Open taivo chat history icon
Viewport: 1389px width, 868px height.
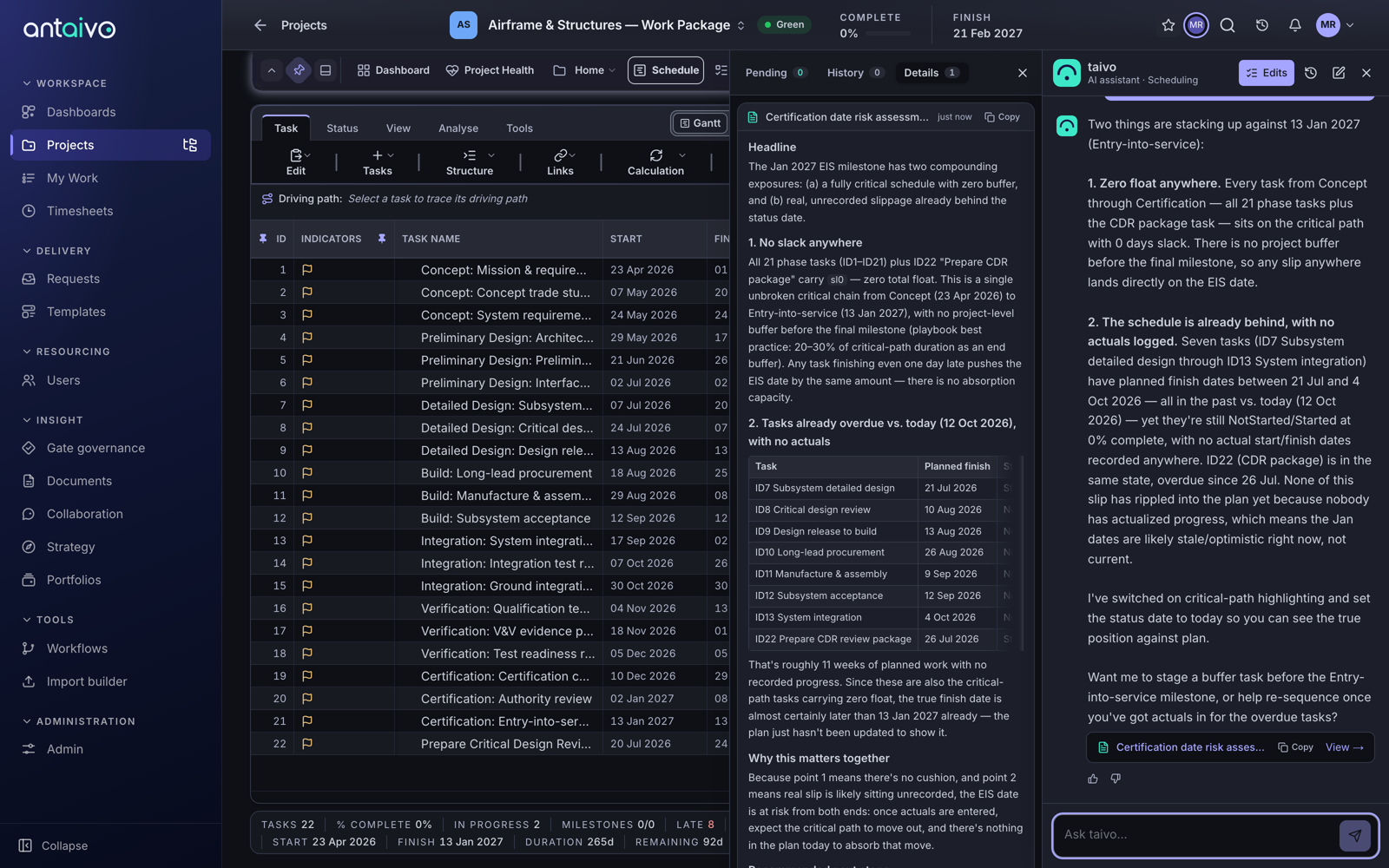(1311, 73)
